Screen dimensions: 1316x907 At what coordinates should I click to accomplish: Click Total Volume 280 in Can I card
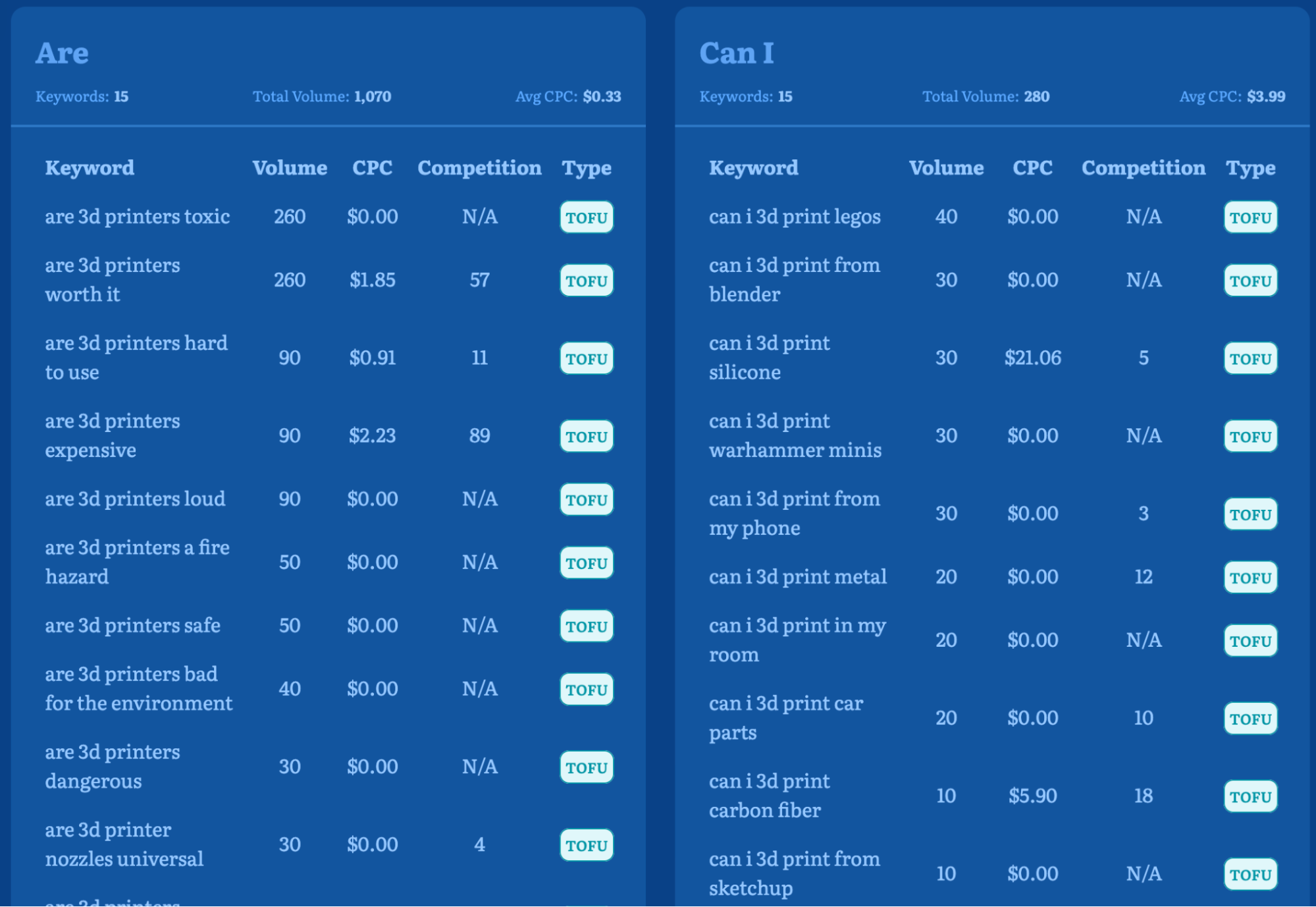[986, 96]
